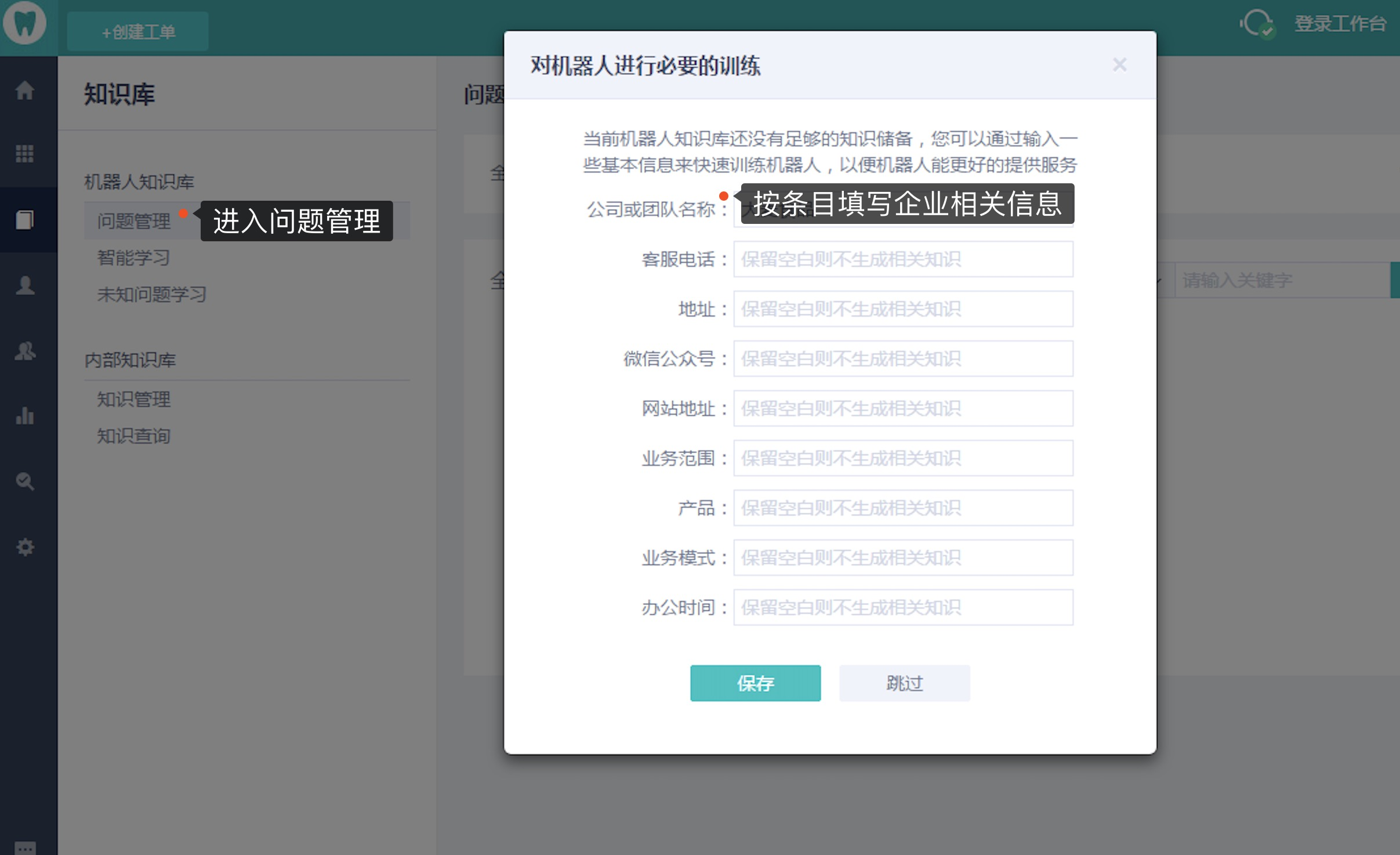Open the search check icon in sidebar

pos(24,481)
